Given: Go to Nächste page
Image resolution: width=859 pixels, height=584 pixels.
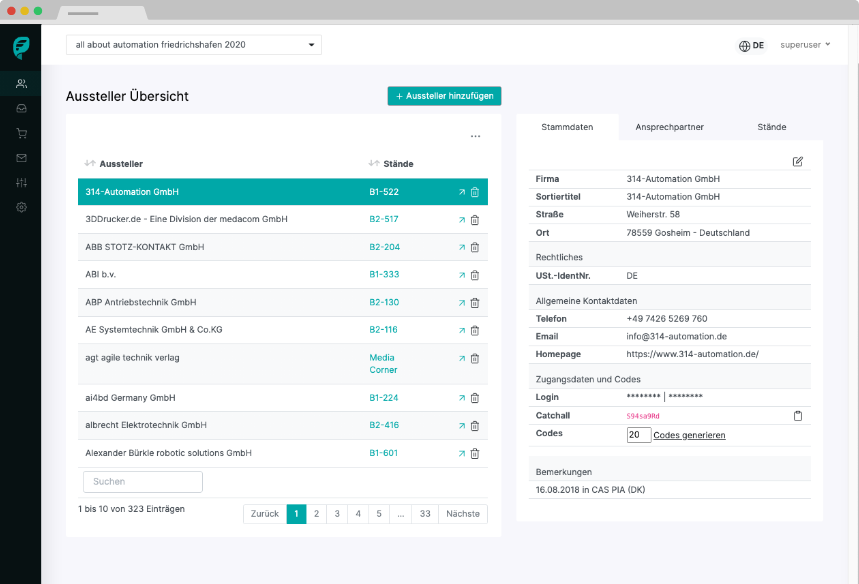Looking at the screenshot, I should click(463, 514).
